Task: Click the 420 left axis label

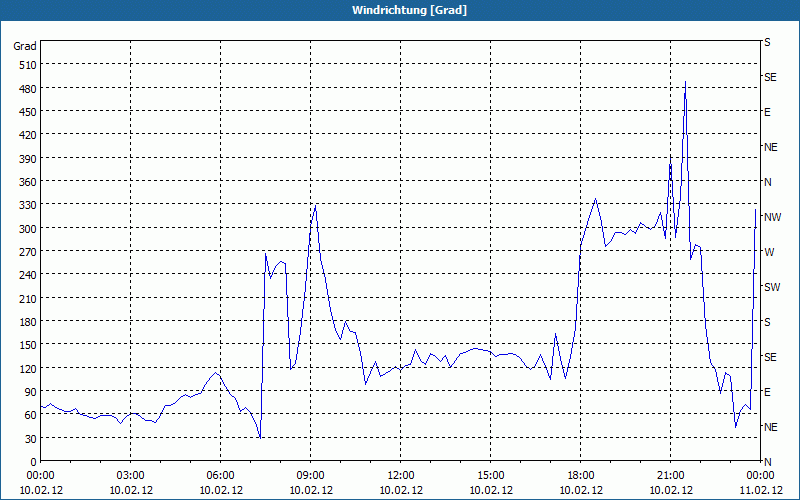Action: [28, 135]
